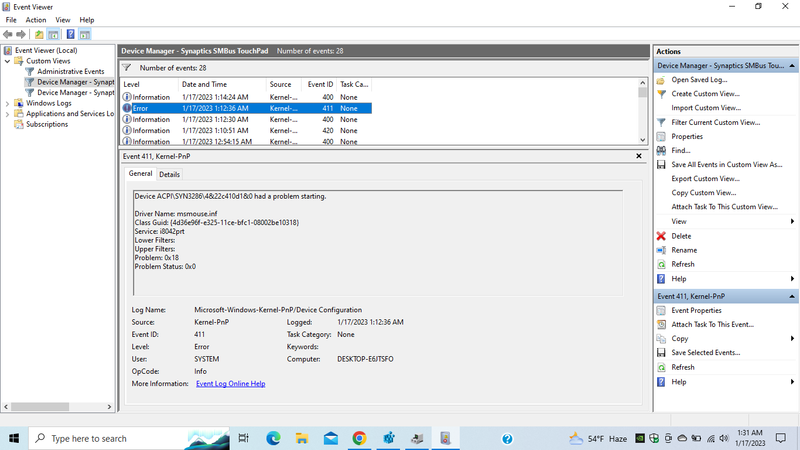The height and width of the screenshot is (450, 800).
Task: Click the Open Saved Log folder icon
Action: click(661, 80)
